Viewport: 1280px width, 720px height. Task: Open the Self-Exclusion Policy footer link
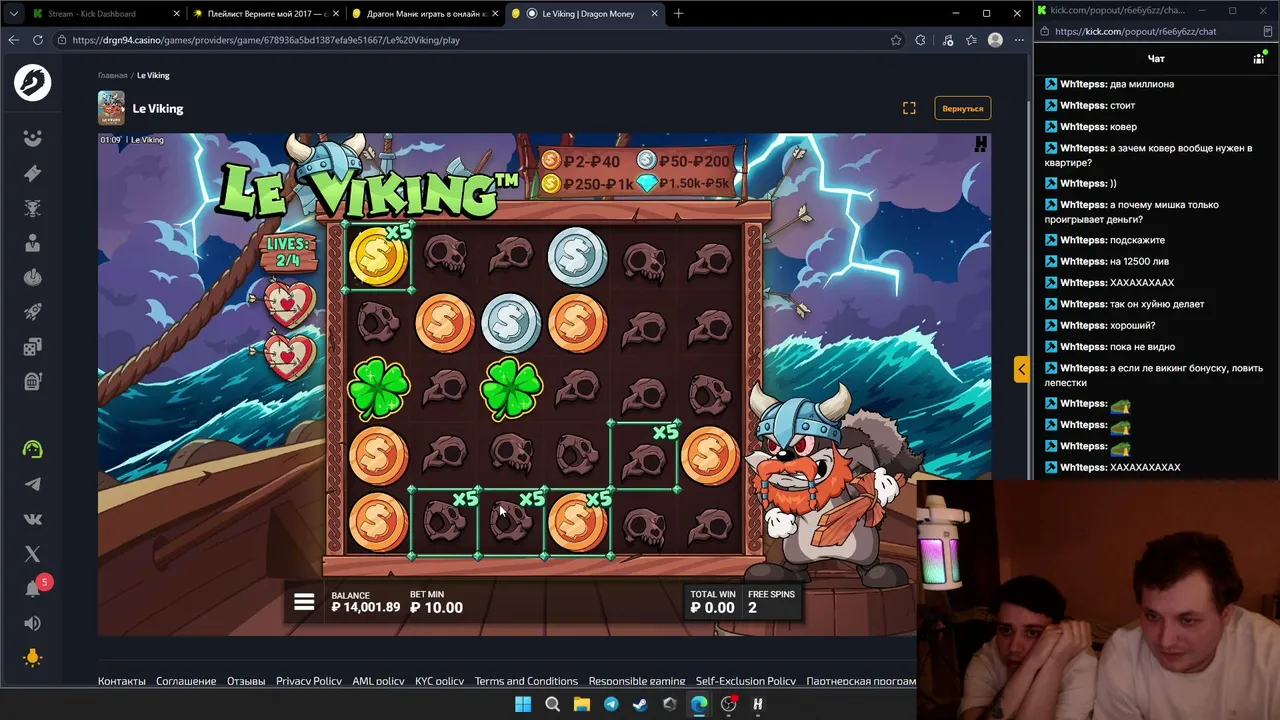click(746, 681)
